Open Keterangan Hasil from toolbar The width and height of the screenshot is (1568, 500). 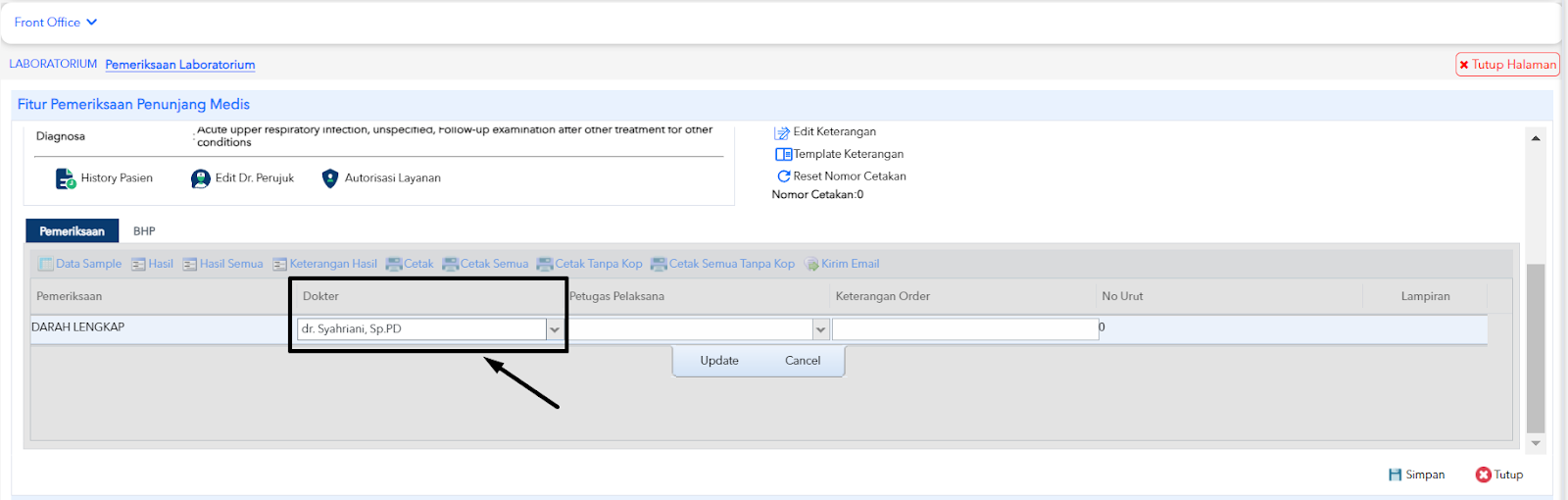click(324, 264)
